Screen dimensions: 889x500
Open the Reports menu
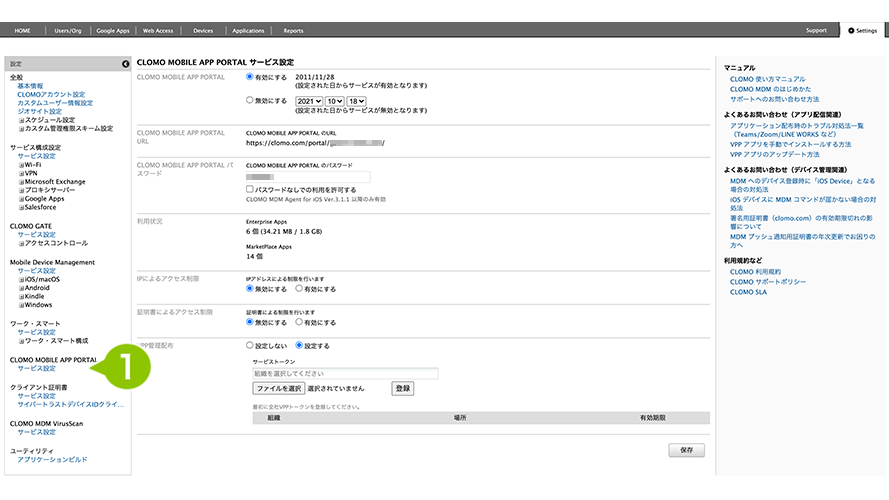click(x=293, y=31)
